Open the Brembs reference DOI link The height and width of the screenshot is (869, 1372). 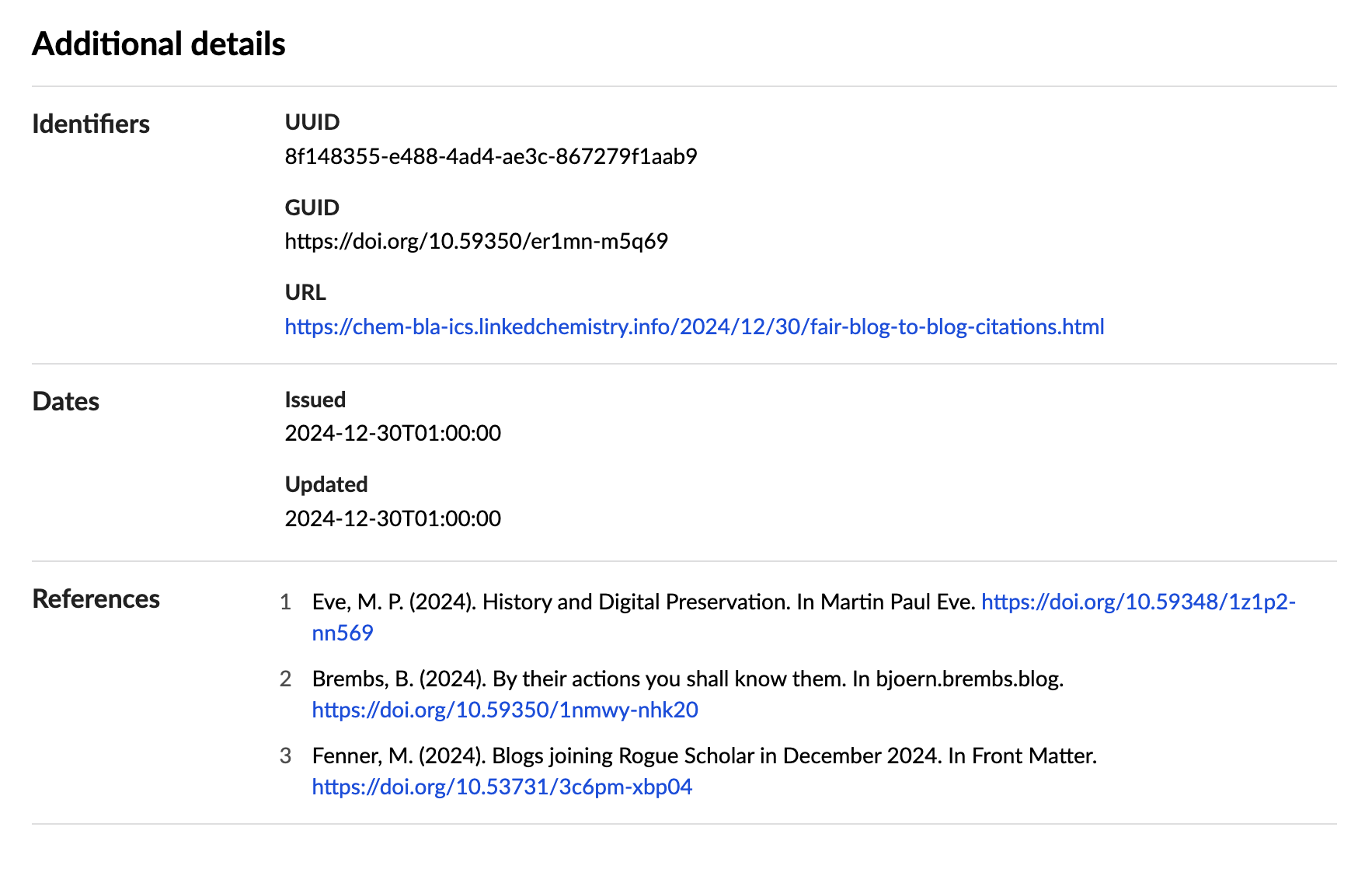[x=505, y=710]
